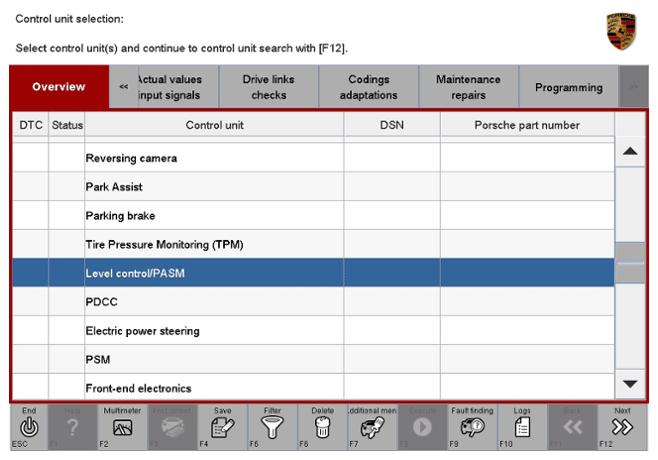658x460 pixels.
Task: Click the DTC column header
Action: [x=31, y=125]
